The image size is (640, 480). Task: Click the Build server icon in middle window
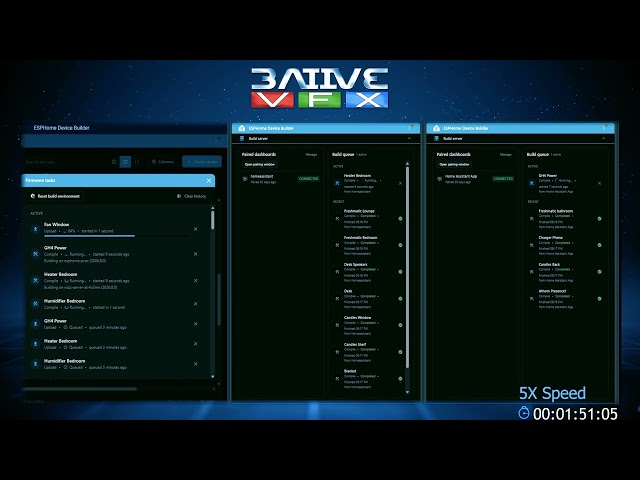[242, 139]
